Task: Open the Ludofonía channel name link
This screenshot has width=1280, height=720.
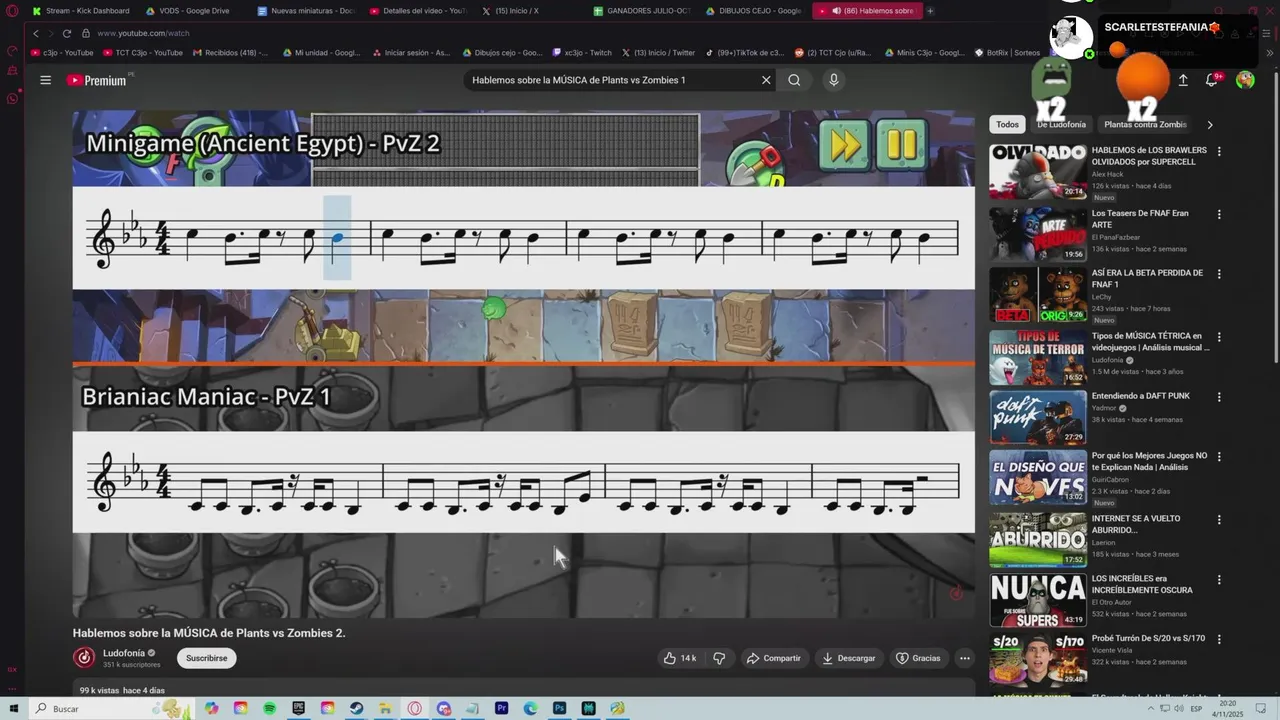Action: tap(124, 653)
